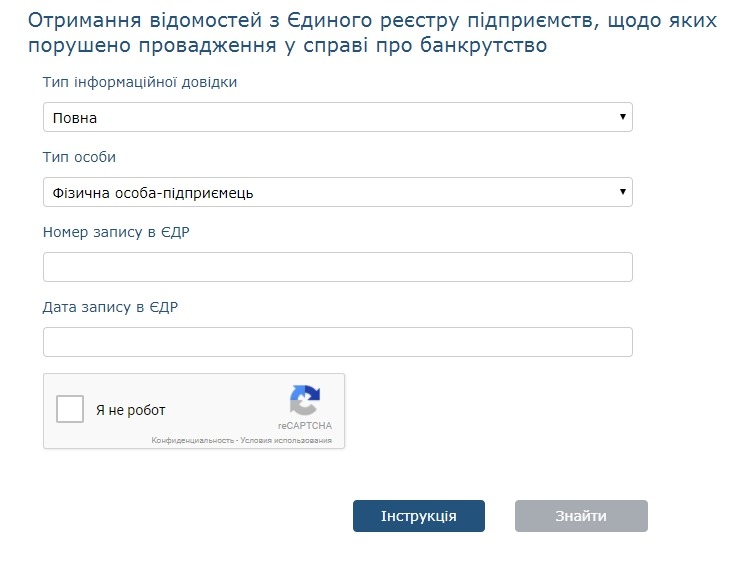This screenshot has height=575, width=738.
Task: Click the "Номер запису в ЄДР" label
Action: (x=116, y=232)
